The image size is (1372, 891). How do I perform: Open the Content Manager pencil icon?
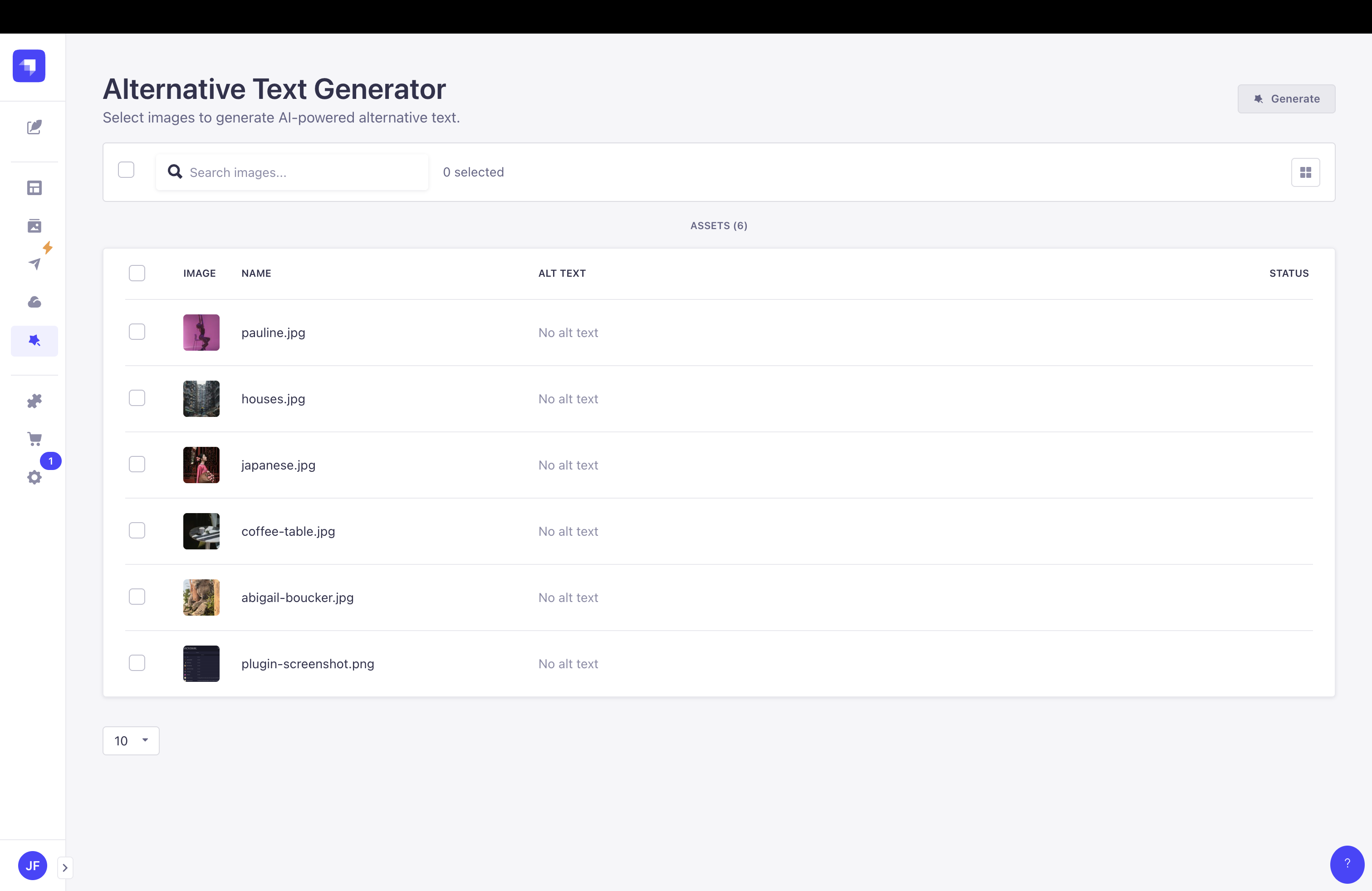[x=34, y=127]
